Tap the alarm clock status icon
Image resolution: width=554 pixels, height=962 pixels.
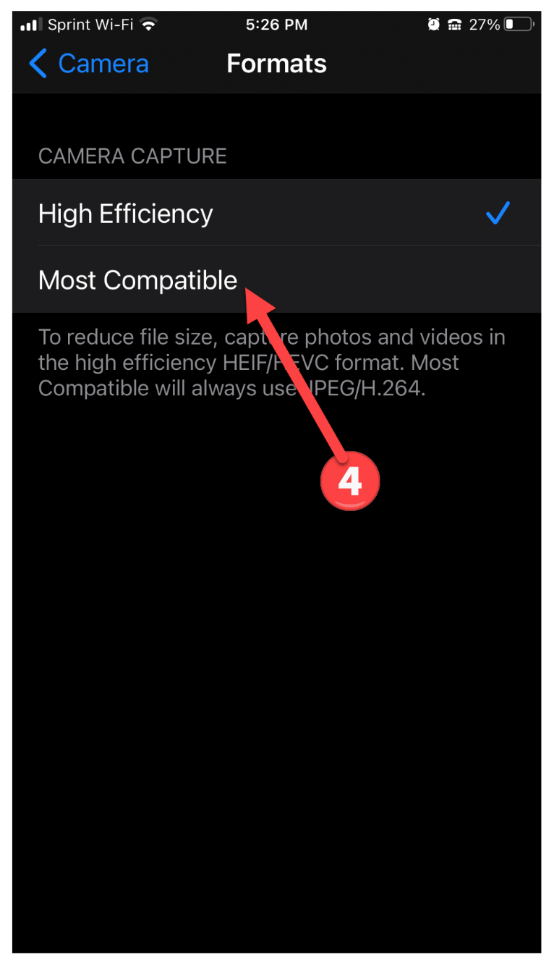pos(434,25)
